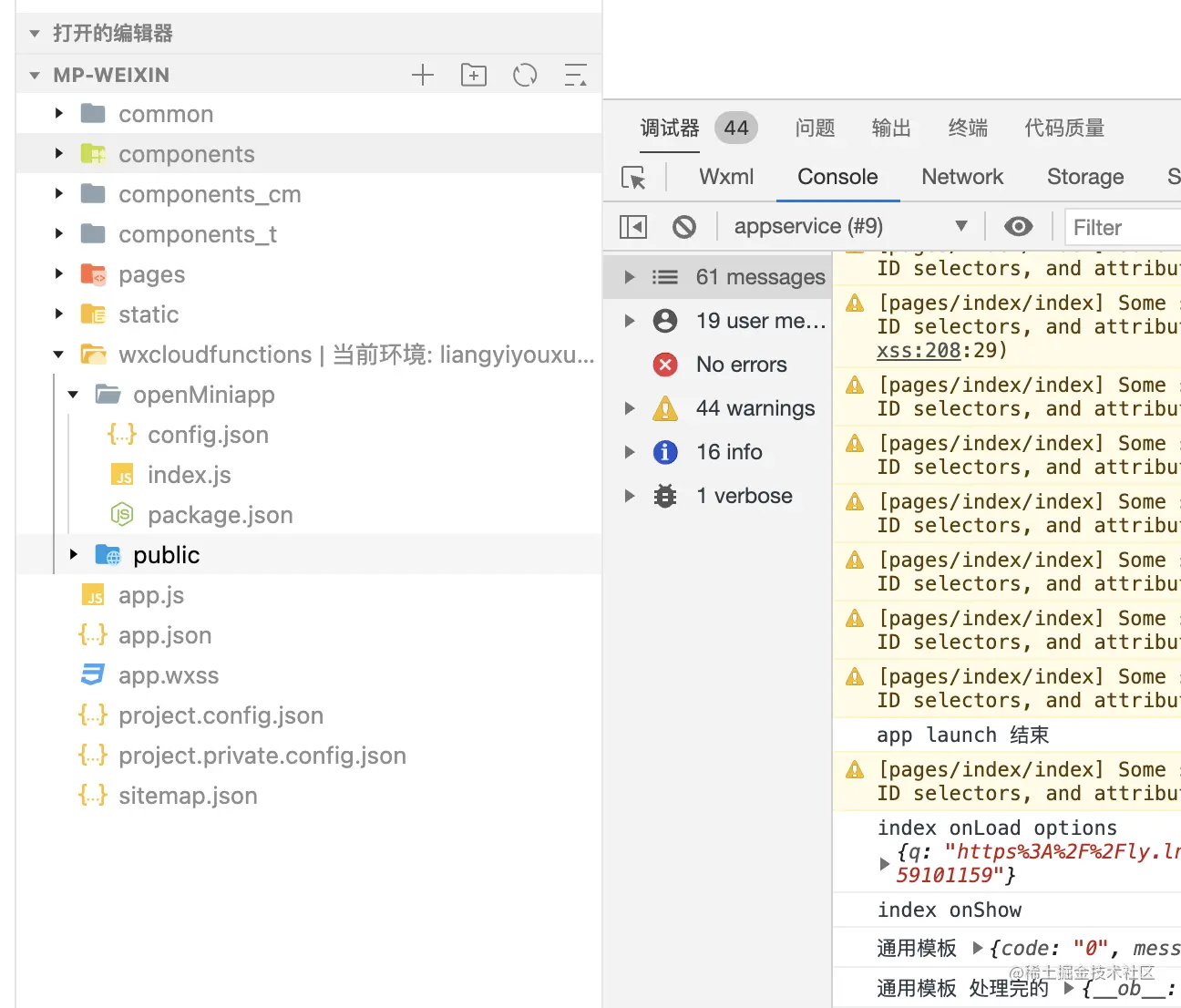
Task: Click the public folder globe icon
Action: (x=108, y=555)
